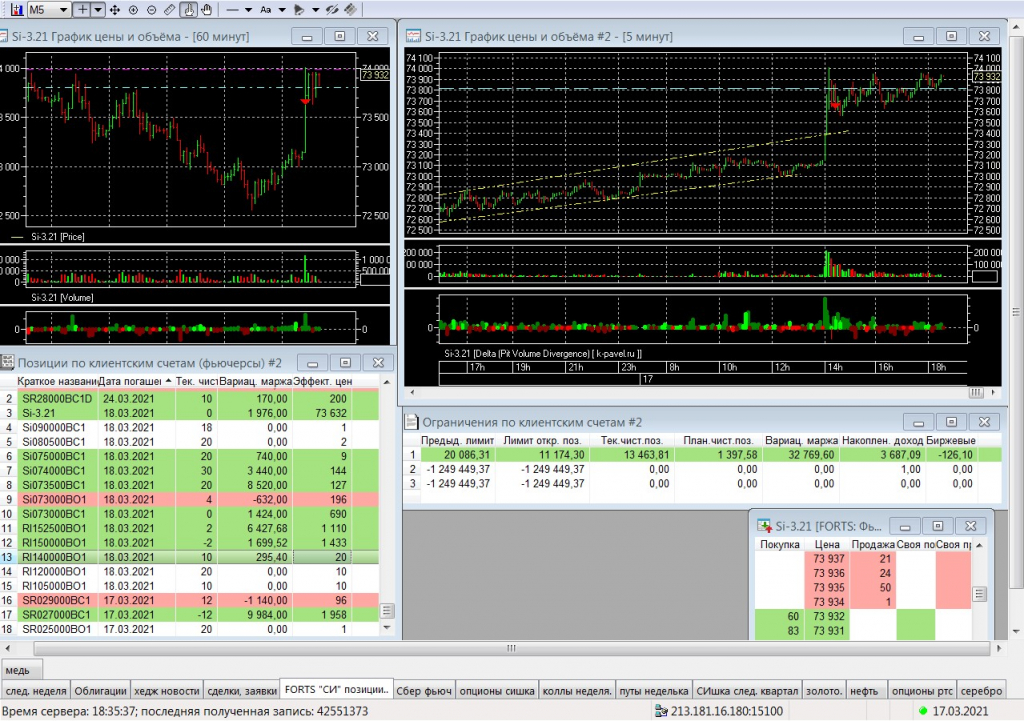Click the positions table scroll-down arrow
1024x721 pixels.
click(387, 628)
